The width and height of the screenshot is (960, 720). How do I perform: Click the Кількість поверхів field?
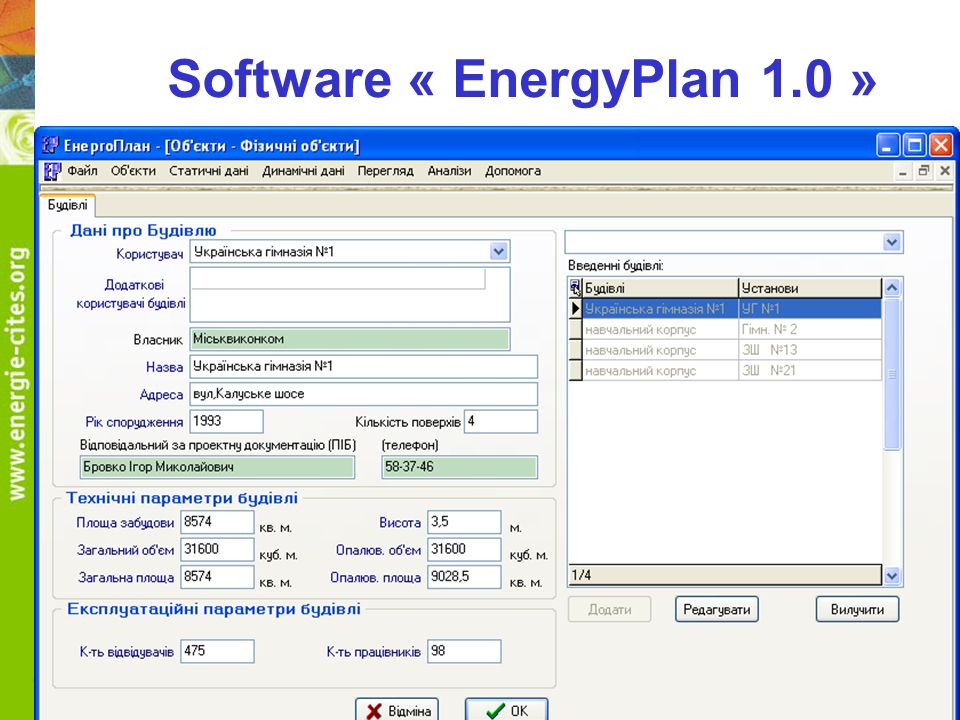(501, 421)
